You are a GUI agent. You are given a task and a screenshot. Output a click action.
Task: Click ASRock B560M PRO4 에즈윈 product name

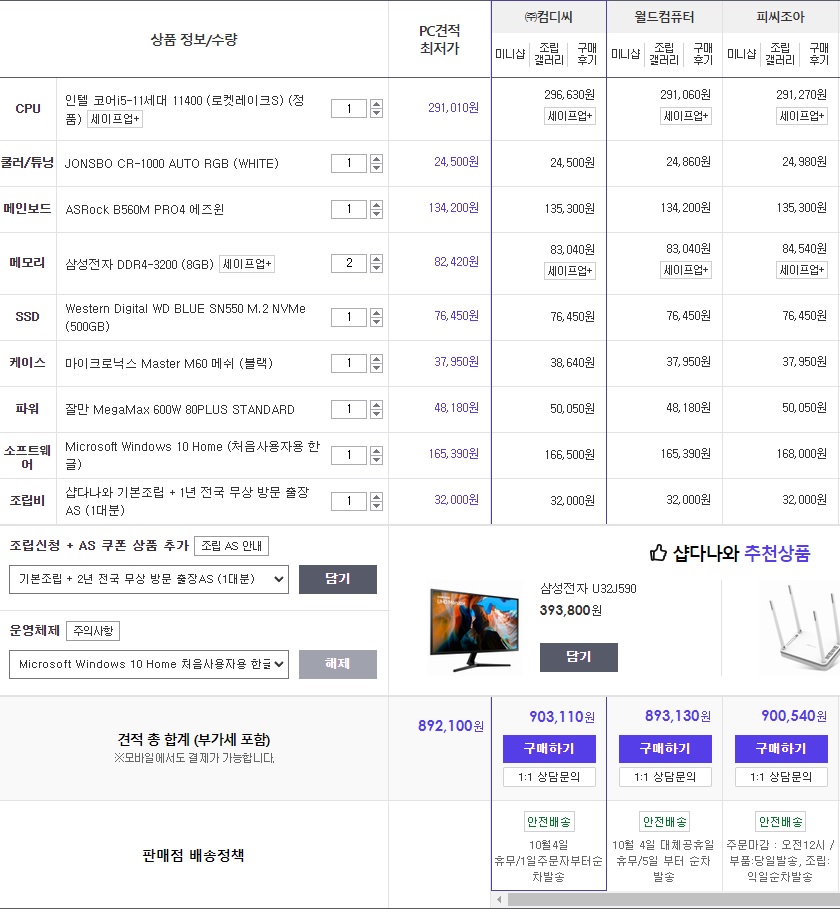(145, 209)
